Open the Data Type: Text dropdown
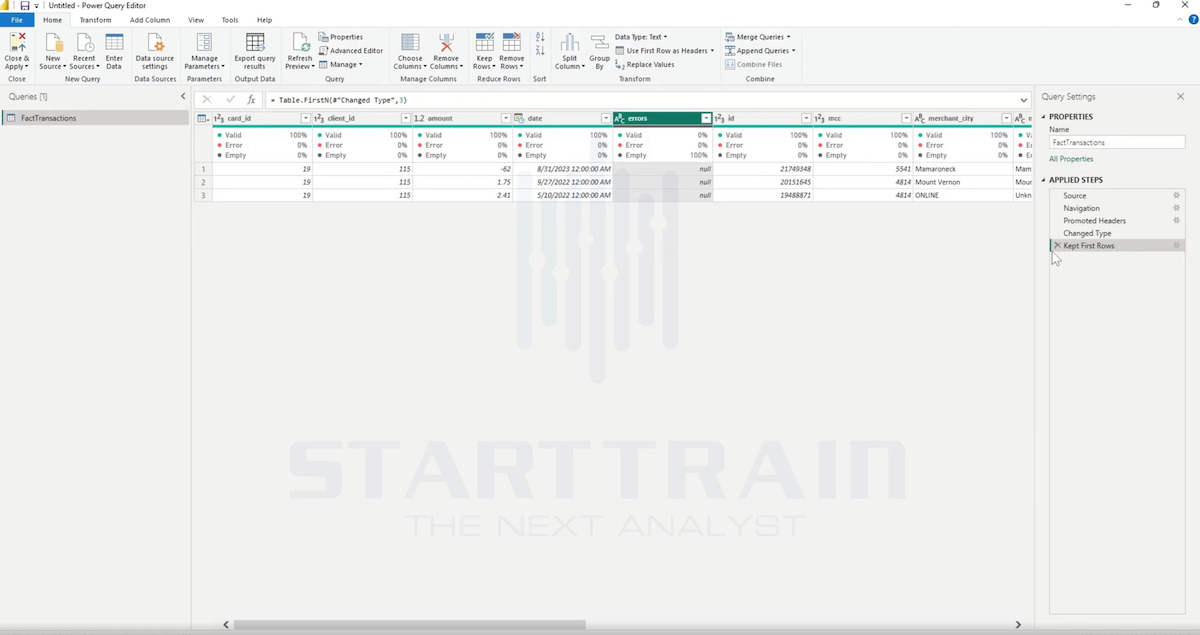Viewport: 1200px width, 635px height. [640, 37]
